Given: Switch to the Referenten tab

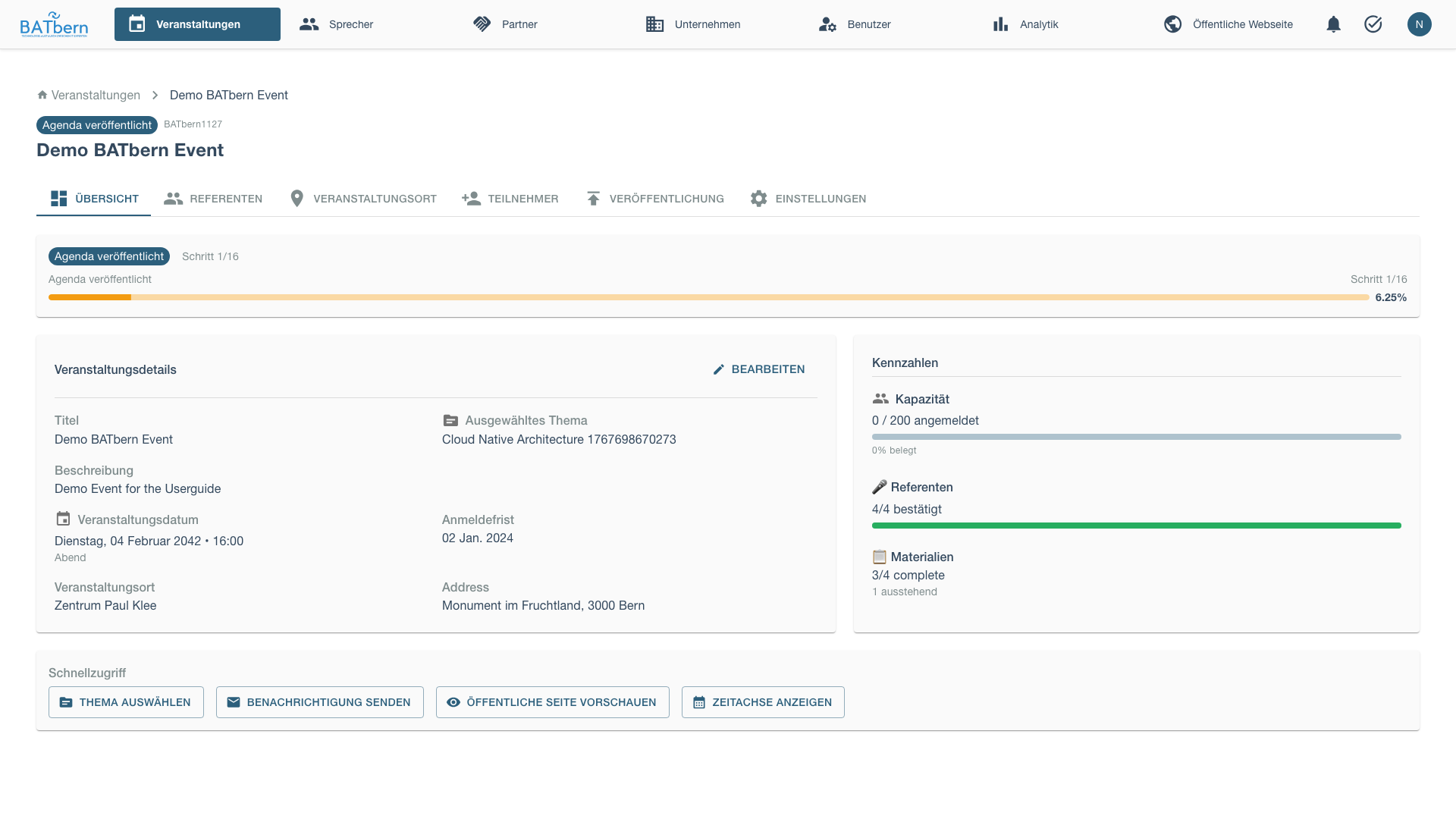Looking at the screenshot, I should [213, 199].
